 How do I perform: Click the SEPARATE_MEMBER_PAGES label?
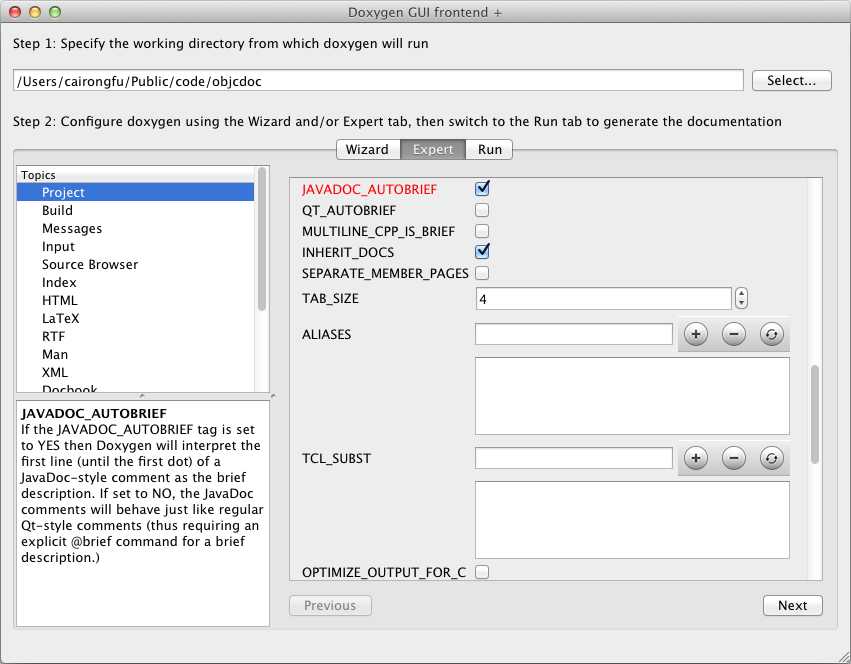point(385,273)
